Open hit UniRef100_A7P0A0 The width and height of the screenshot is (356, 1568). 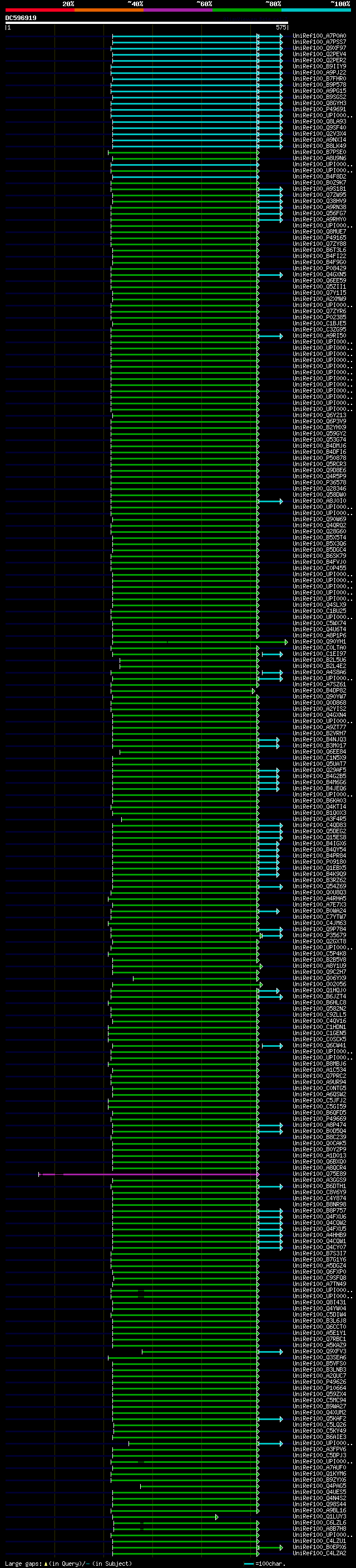(319, 36)
